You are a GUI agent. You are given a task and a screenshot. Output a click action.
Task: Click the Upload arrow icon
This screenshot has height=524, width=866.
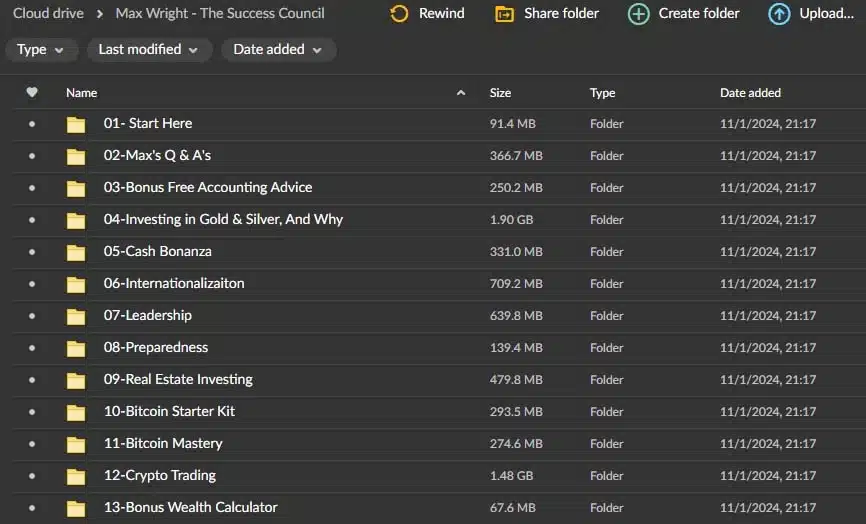pos(779,14)
